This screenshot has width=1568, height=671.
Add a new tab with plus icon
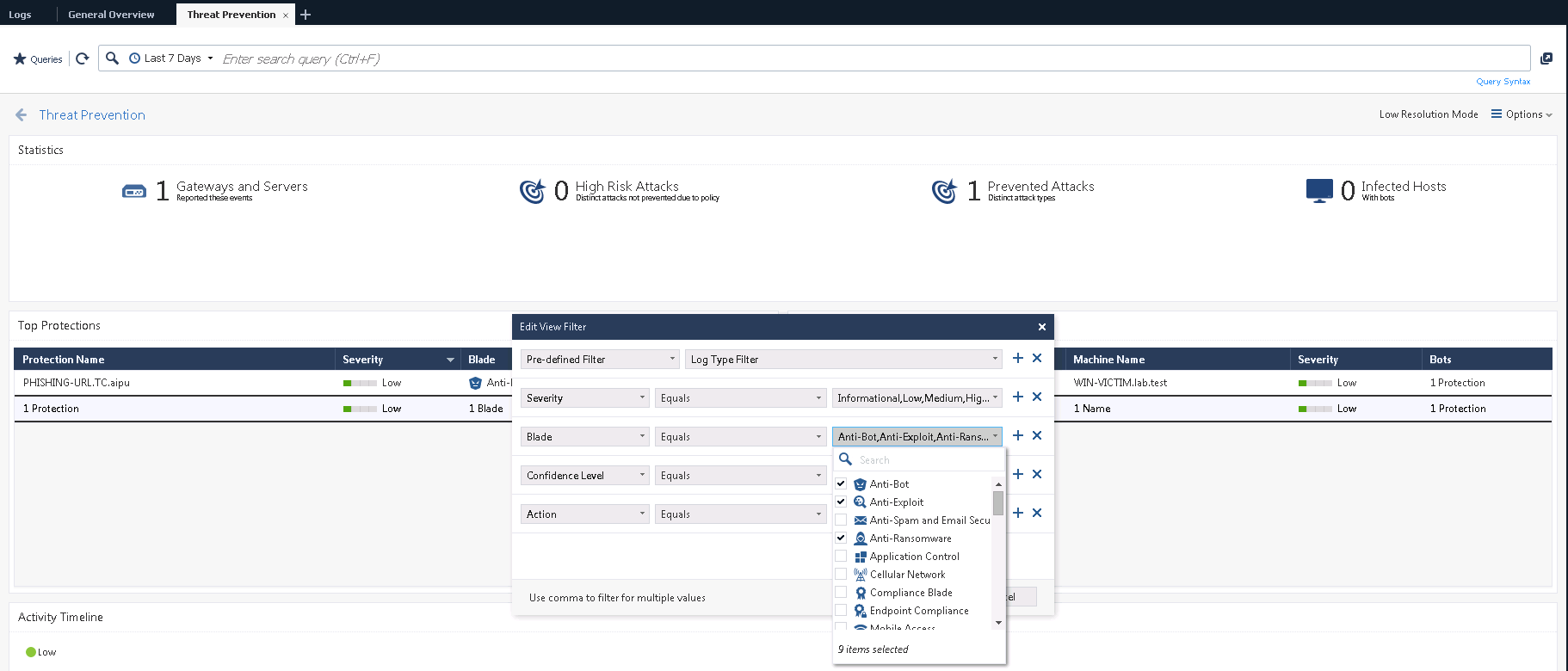[306, 15]
